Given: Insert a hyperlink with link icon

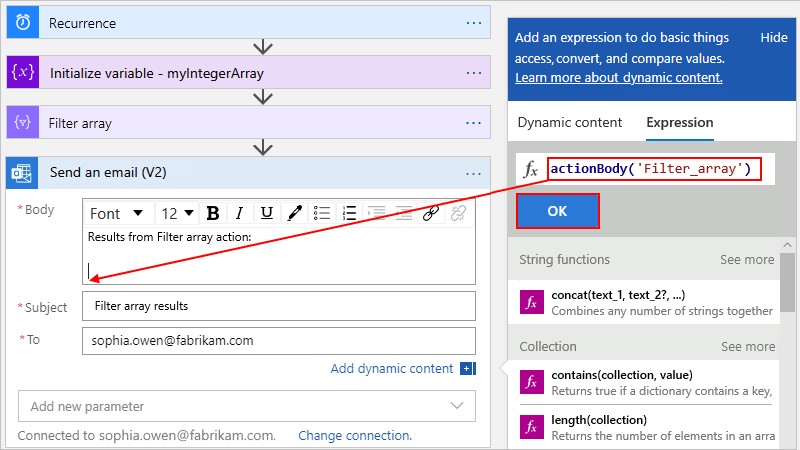Looking at the screenshot, I should (431, 213).
